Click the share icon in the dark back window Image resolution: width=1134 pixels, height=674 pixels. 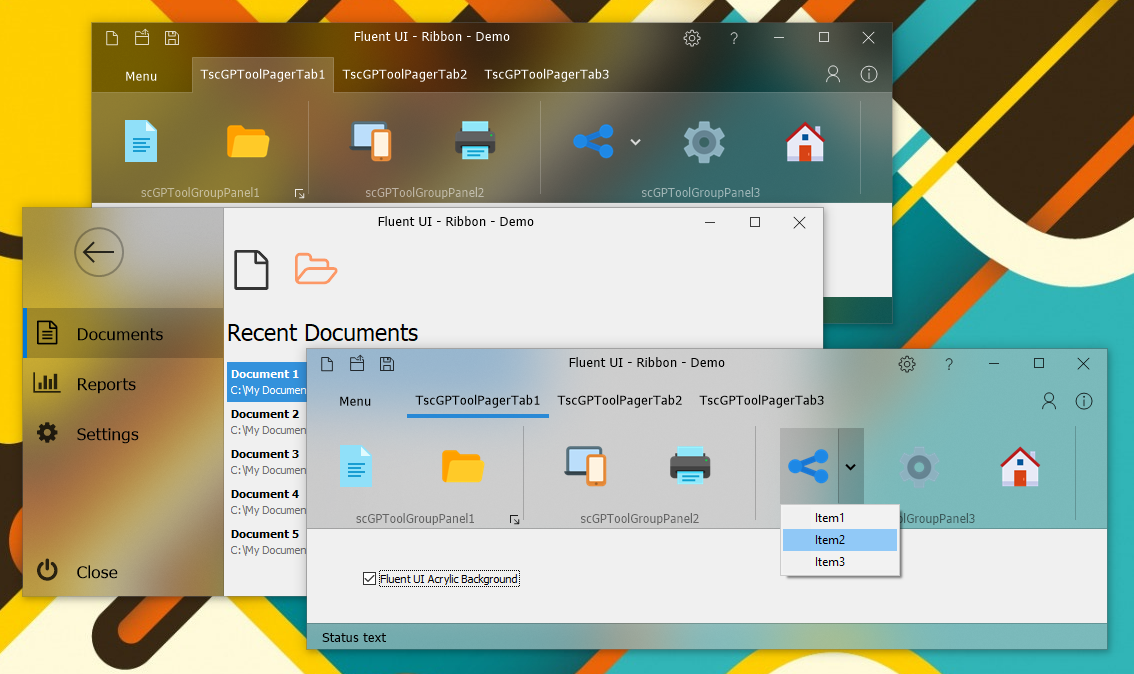pyautogui.click(x=594, y=141)
